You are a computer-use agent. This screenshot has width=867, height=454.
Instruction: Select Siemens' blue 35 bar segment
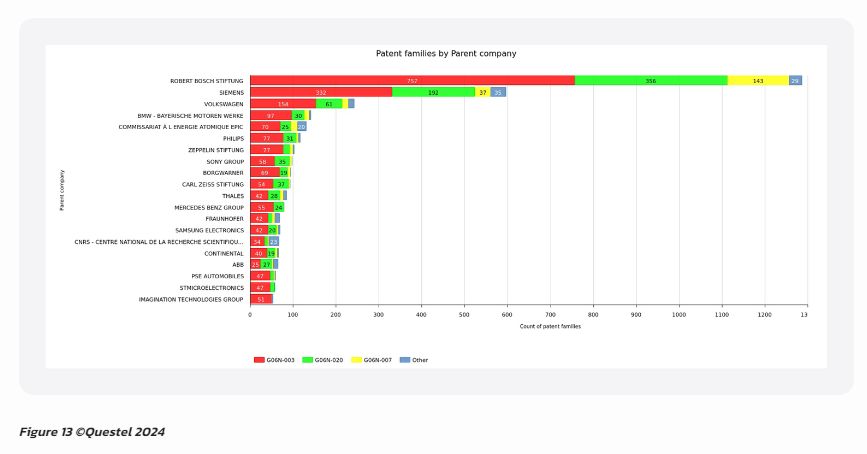click(x=498, y=92)
